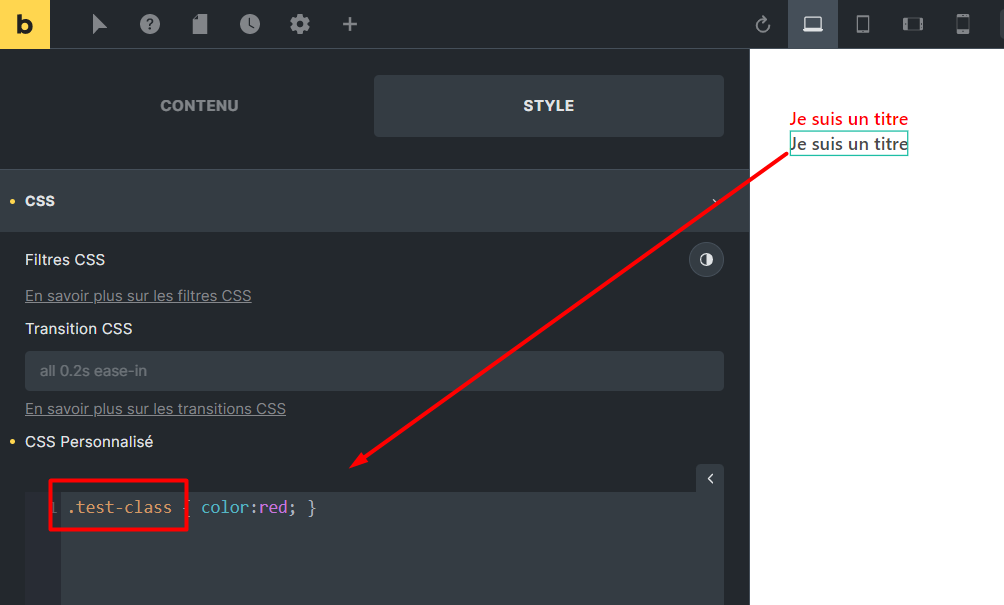
Task: Switch to the tablet portrait preview
Action: (862, 24)
